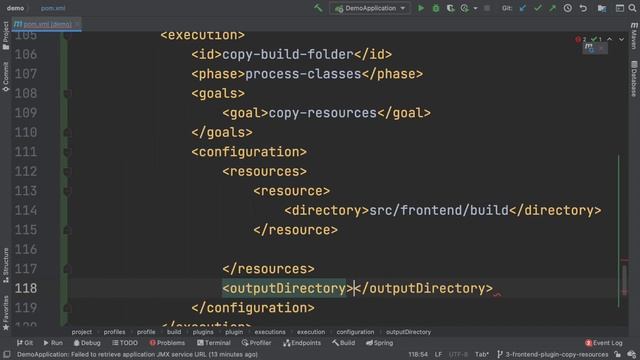Open dropdown arrow beside the profiler icon

coord(476,8)
